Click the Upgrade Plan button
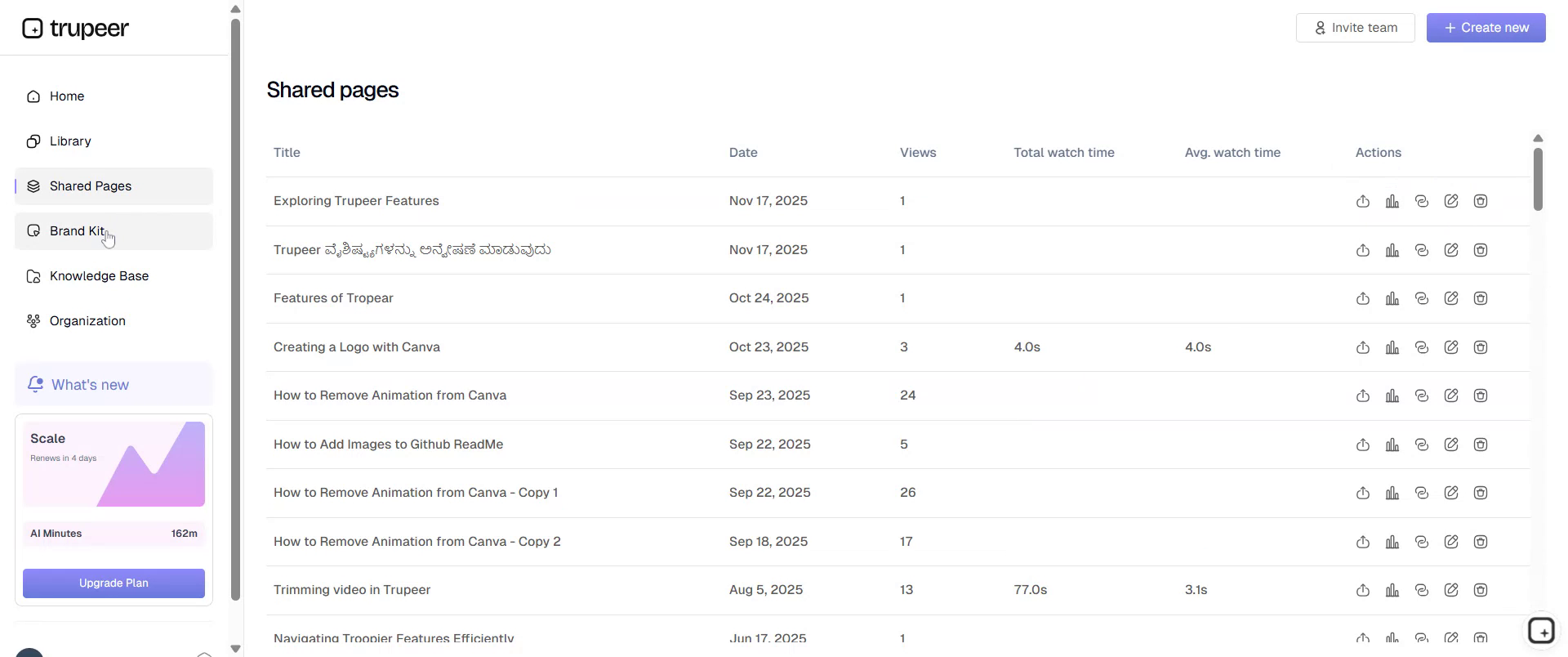Viewport: 1568px width, 657px height. point(114,583)
